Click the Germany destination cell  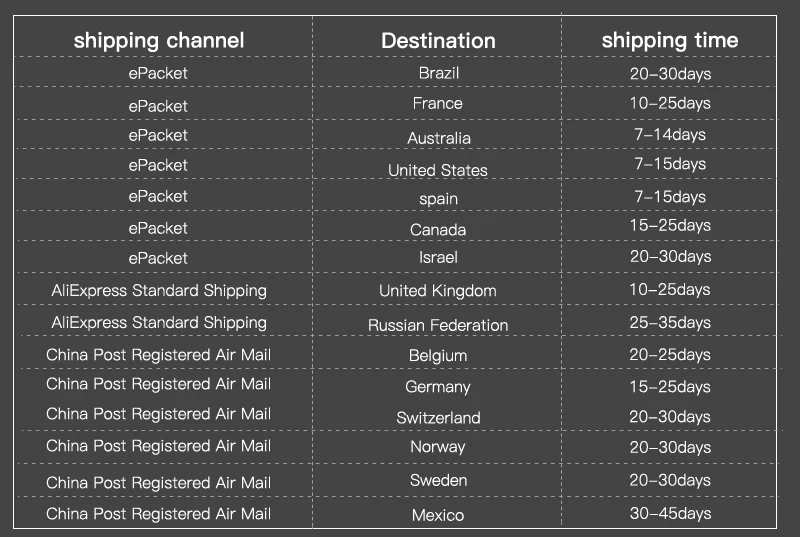click(x=438, y=387)
